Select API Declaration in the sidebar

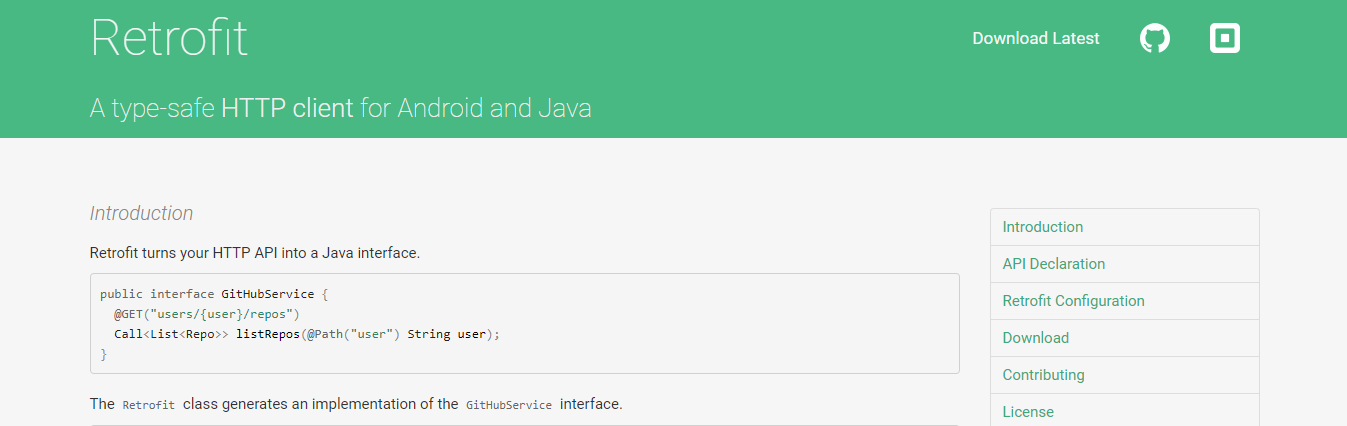[x=1124, y=264]
